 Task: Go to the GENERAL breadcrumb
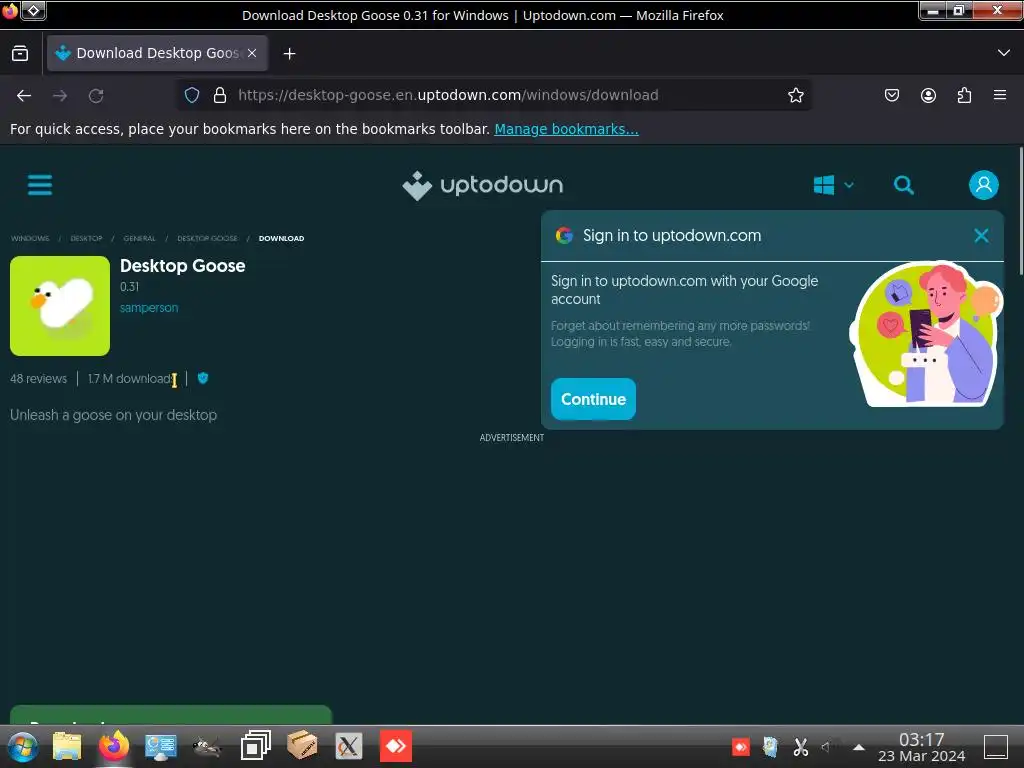click(140, 238)
